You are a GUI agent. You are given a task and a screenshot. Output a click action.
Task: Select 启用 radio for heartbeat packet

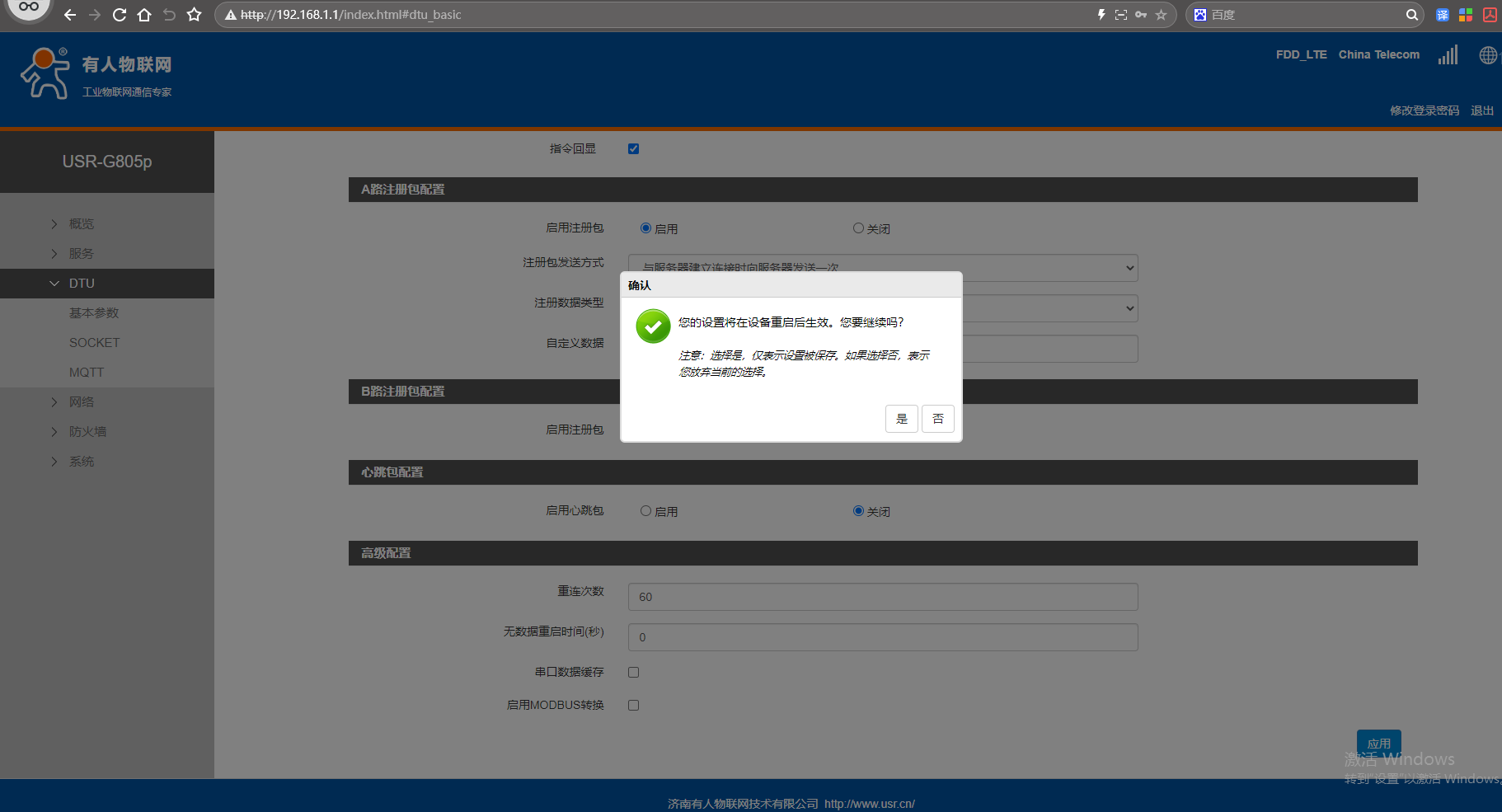tap(646, 511)
